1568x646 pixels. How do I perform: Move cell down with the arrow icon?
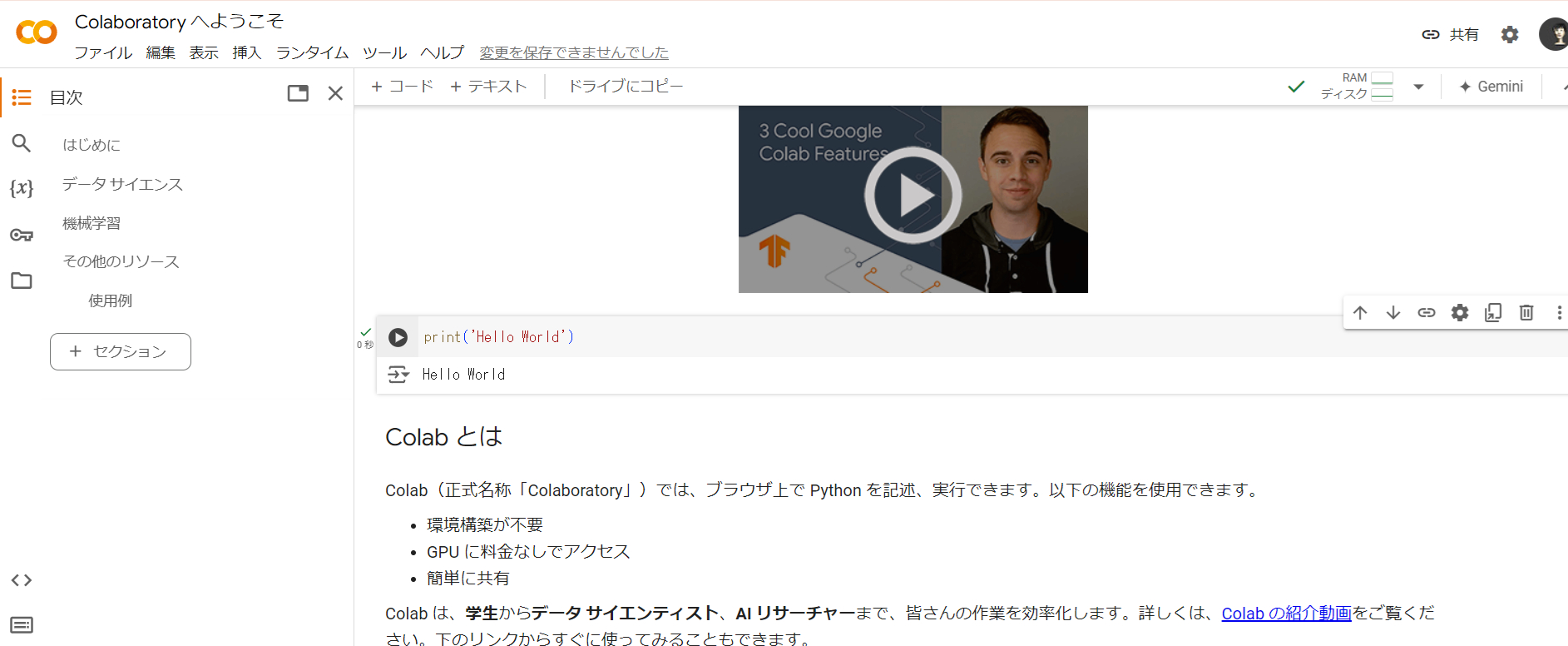1393,313
